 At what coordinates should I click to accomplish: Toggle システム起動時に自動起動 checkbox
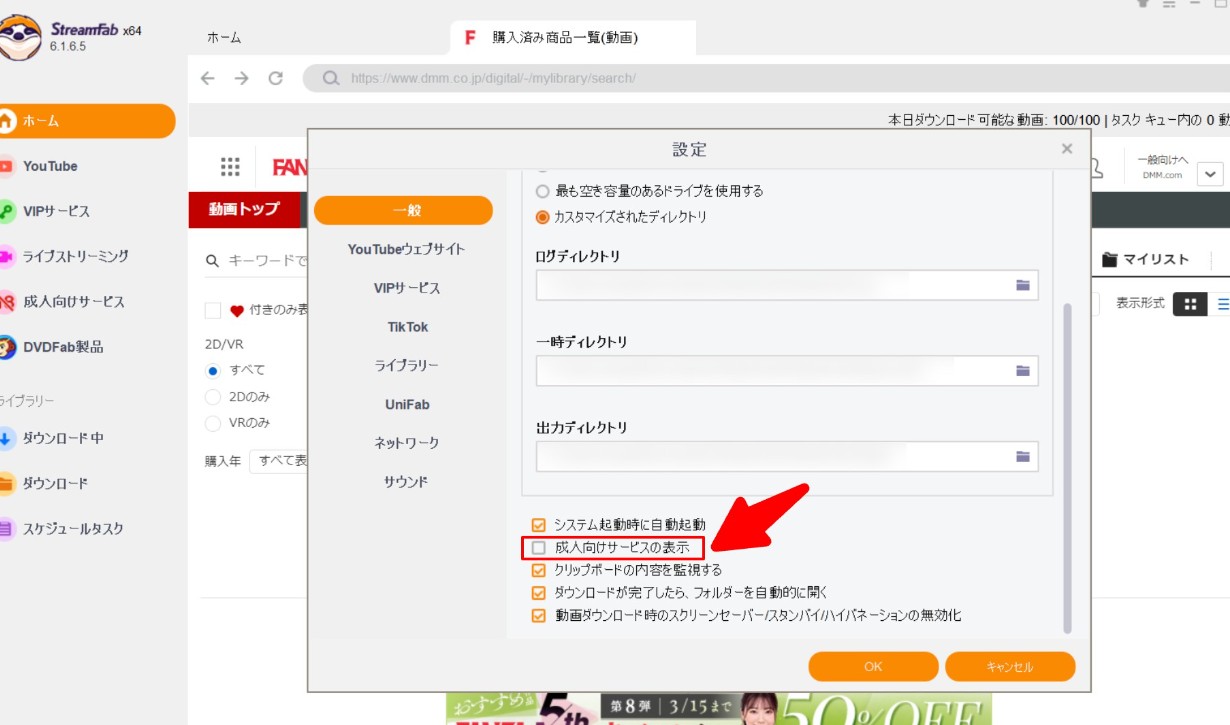539,524
